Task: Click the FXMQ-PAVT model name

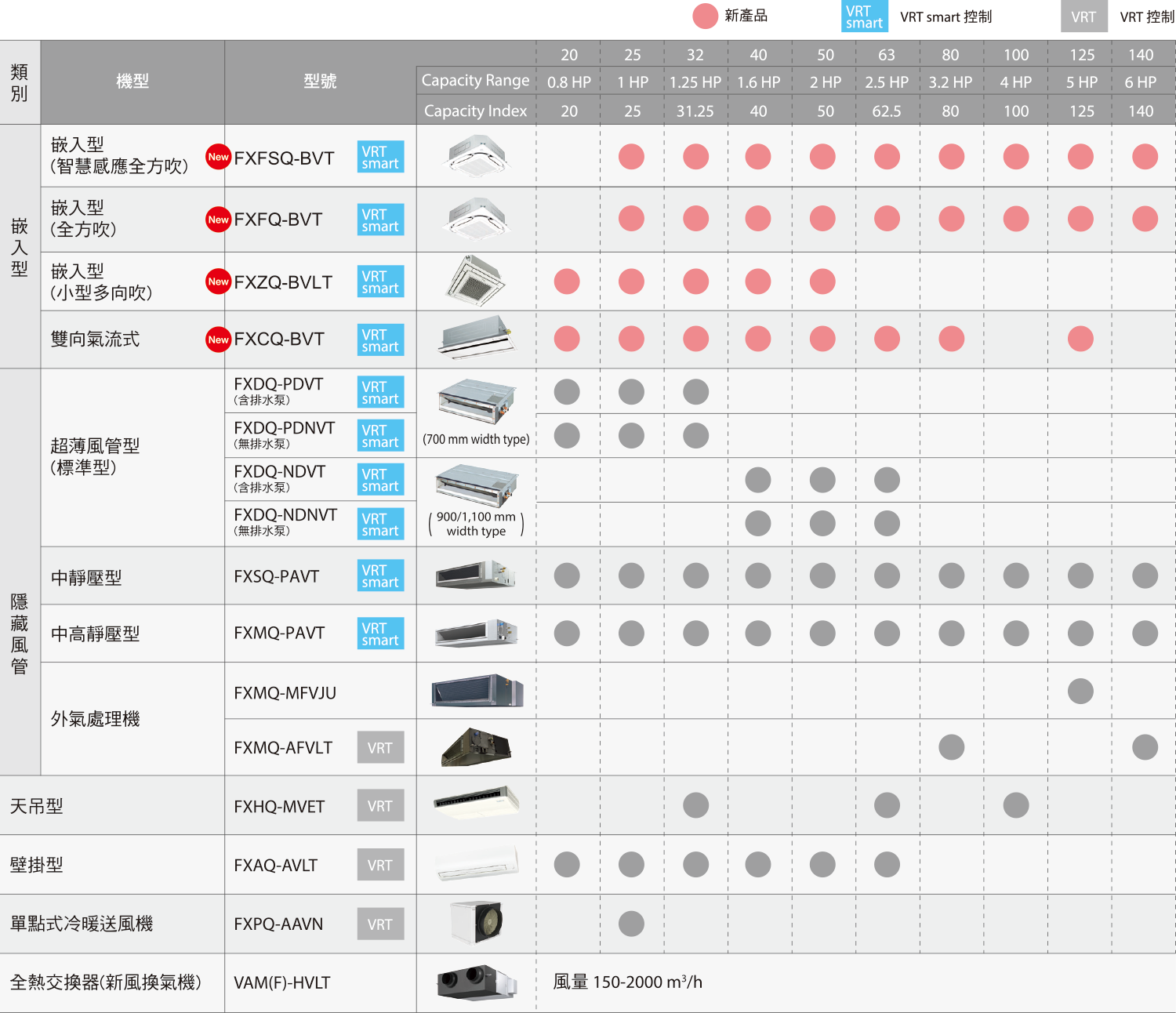Action: click(279, 633)
